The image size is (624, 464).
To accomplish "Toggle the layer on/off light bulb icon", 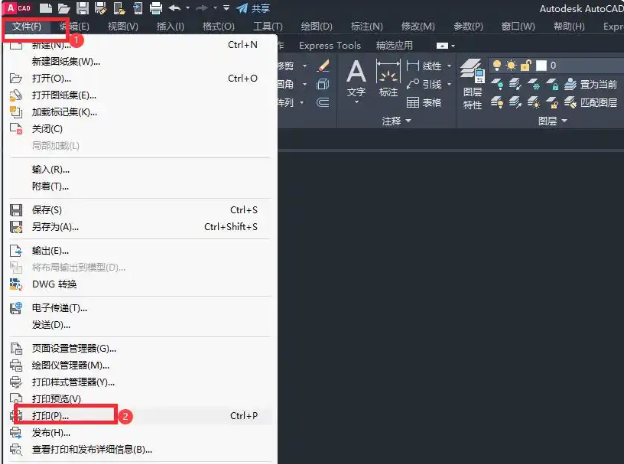I will (497, 65).
